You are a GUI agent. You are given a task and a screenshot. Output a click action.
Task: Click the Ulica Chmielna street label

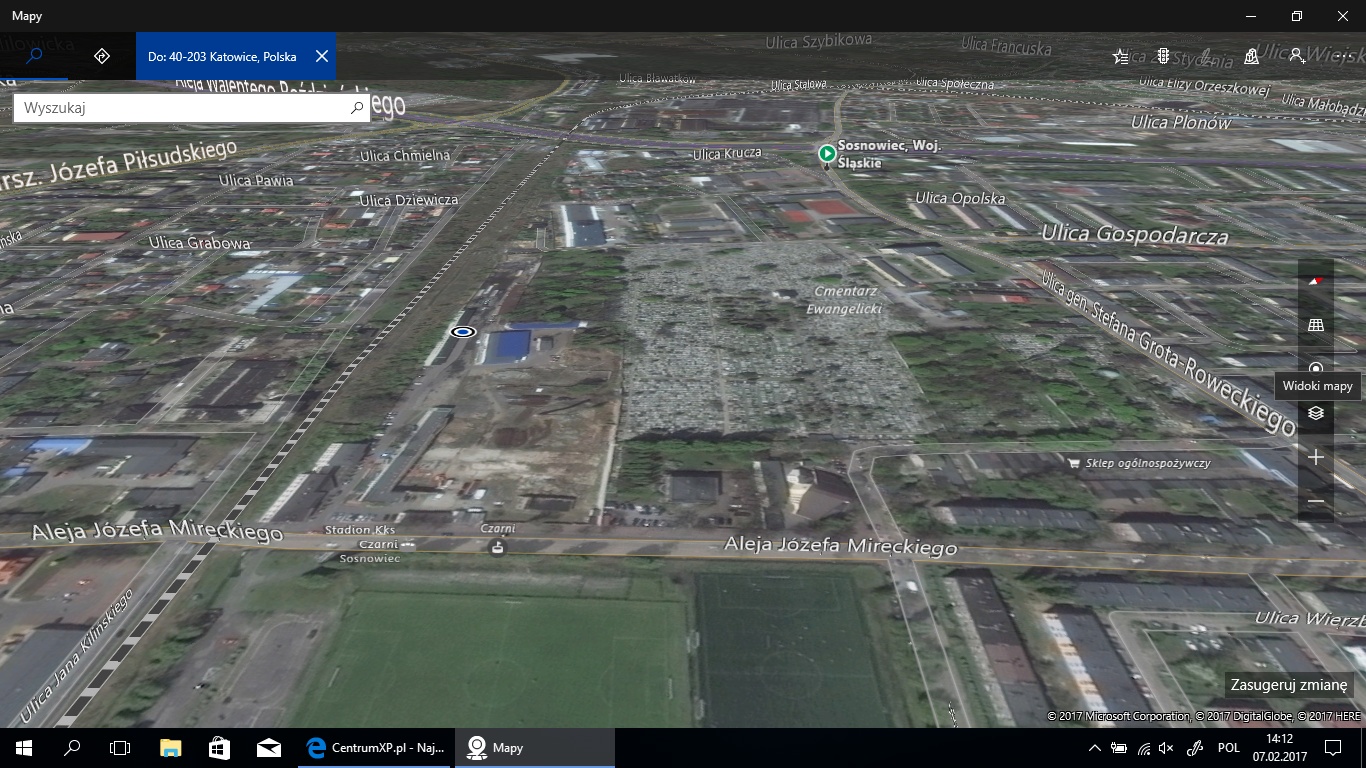[405, 155]
